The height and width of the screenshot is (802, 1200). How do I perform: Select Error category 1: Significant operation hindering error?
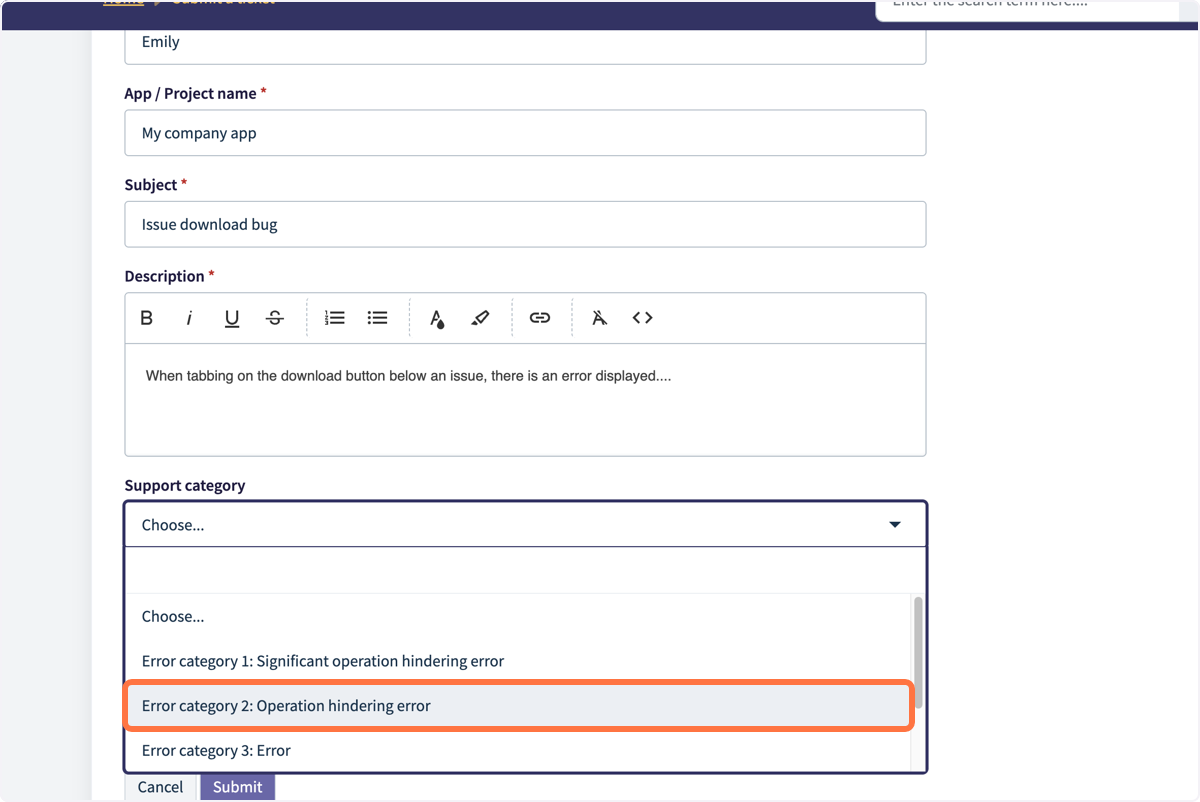tap(517, 661)
